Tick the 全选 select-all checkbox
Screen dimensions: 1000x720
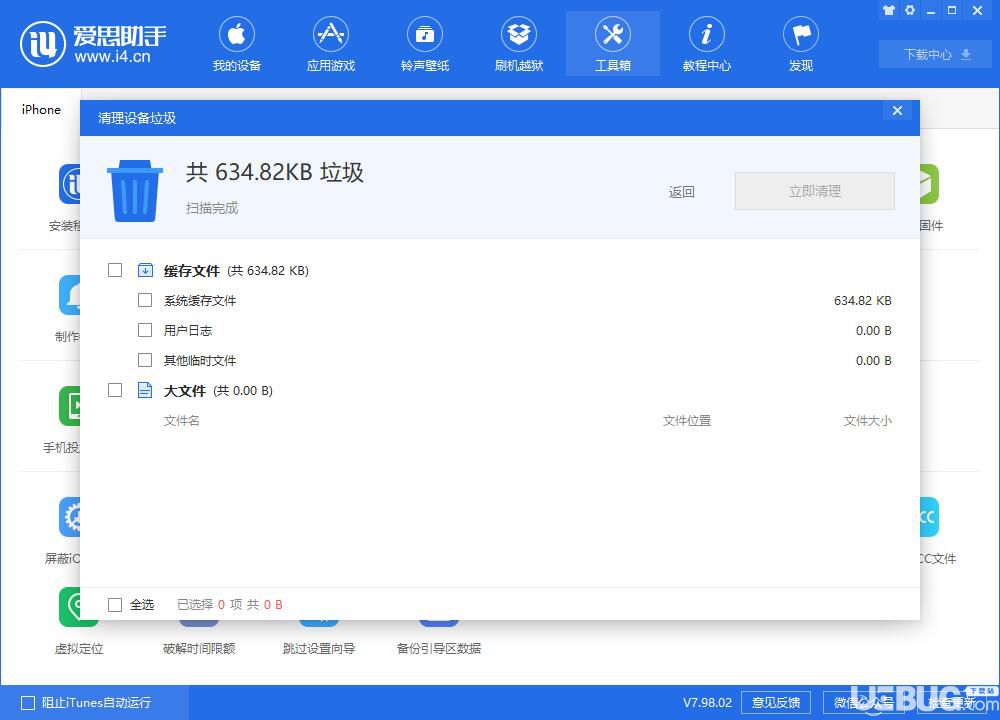(x=115, y=605)
